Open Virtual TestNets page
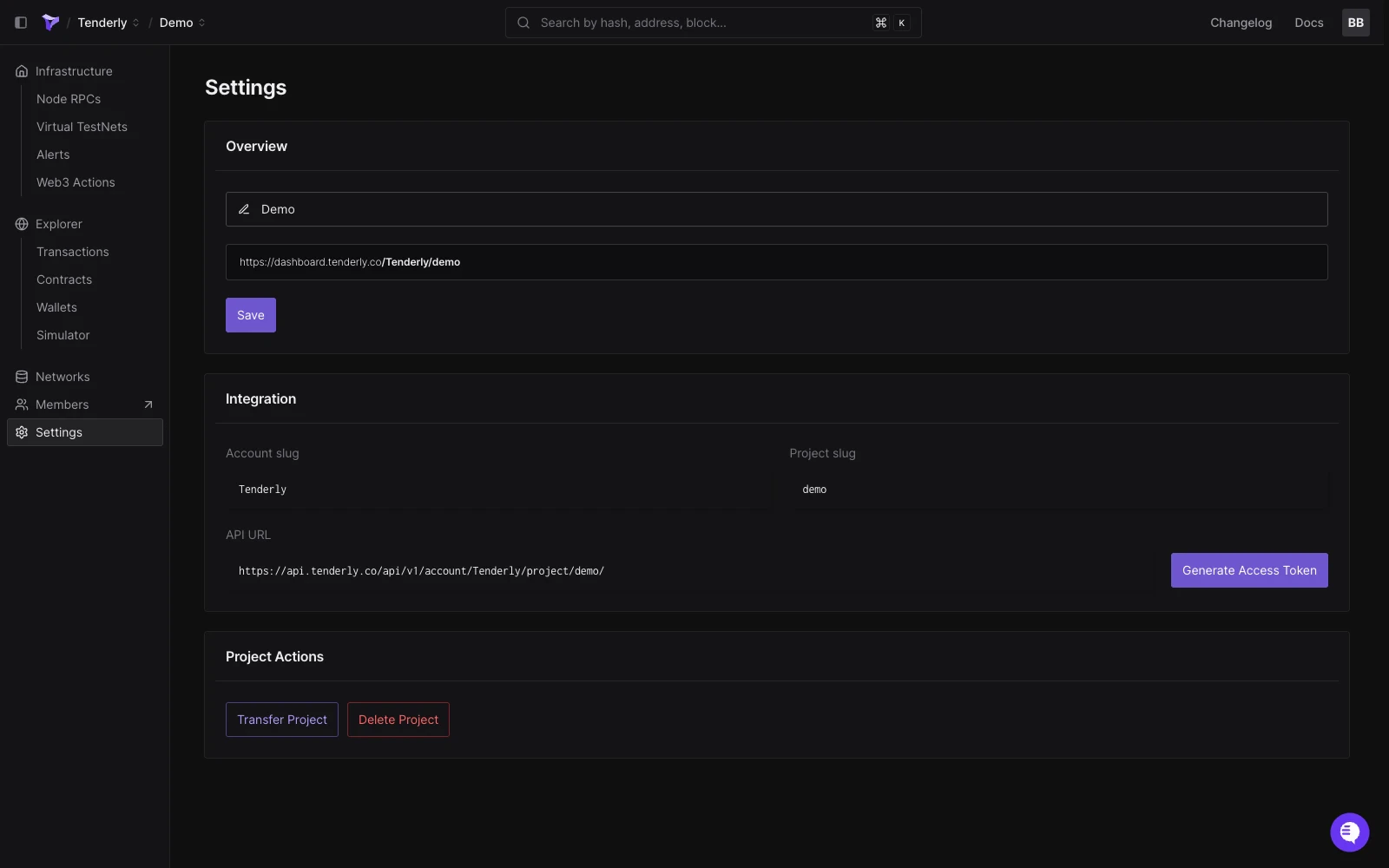1389x868 pixels. tap(82, 127)
